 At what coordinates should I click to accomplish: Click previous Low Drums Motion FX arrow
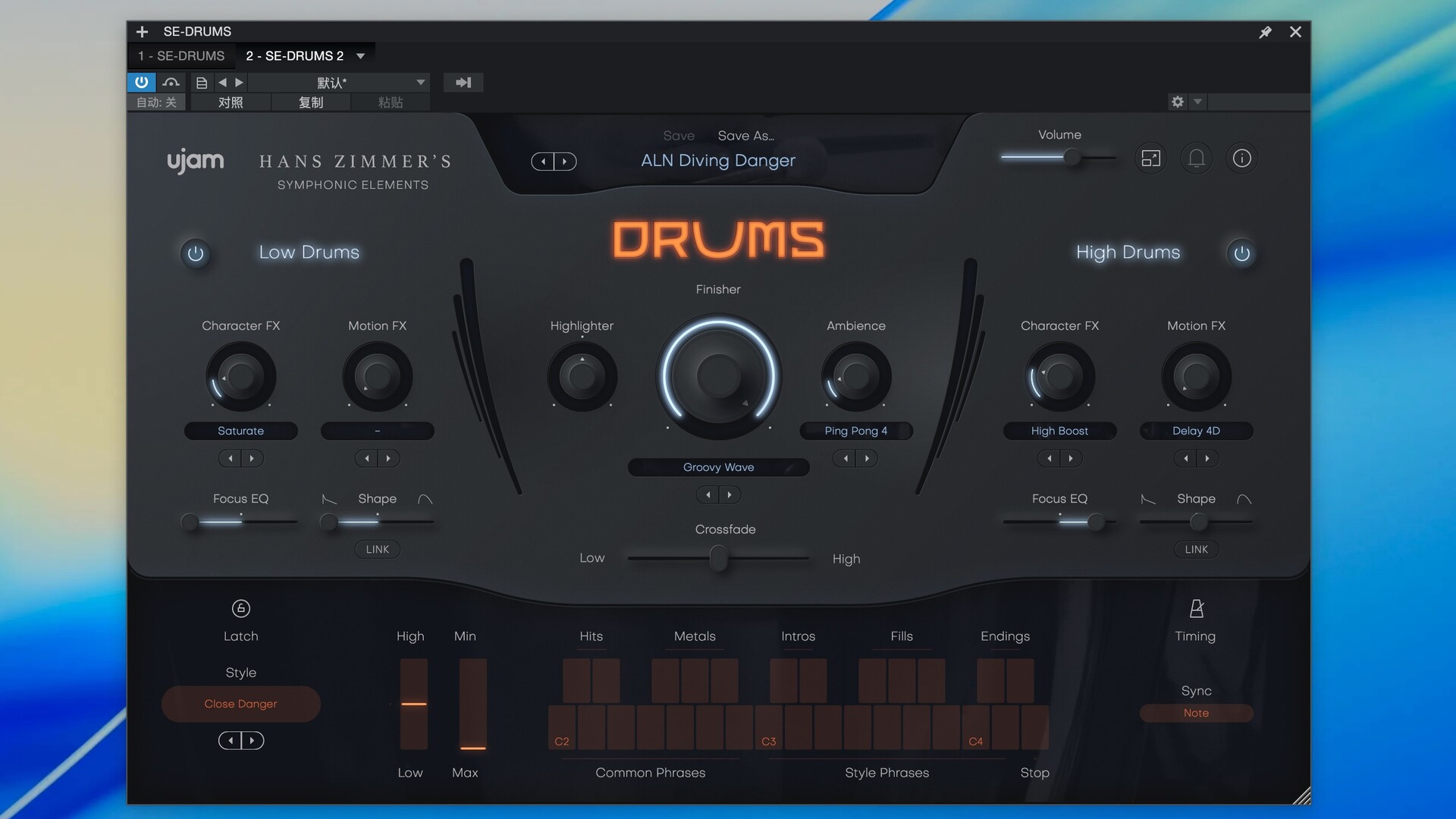click(367, 458)
